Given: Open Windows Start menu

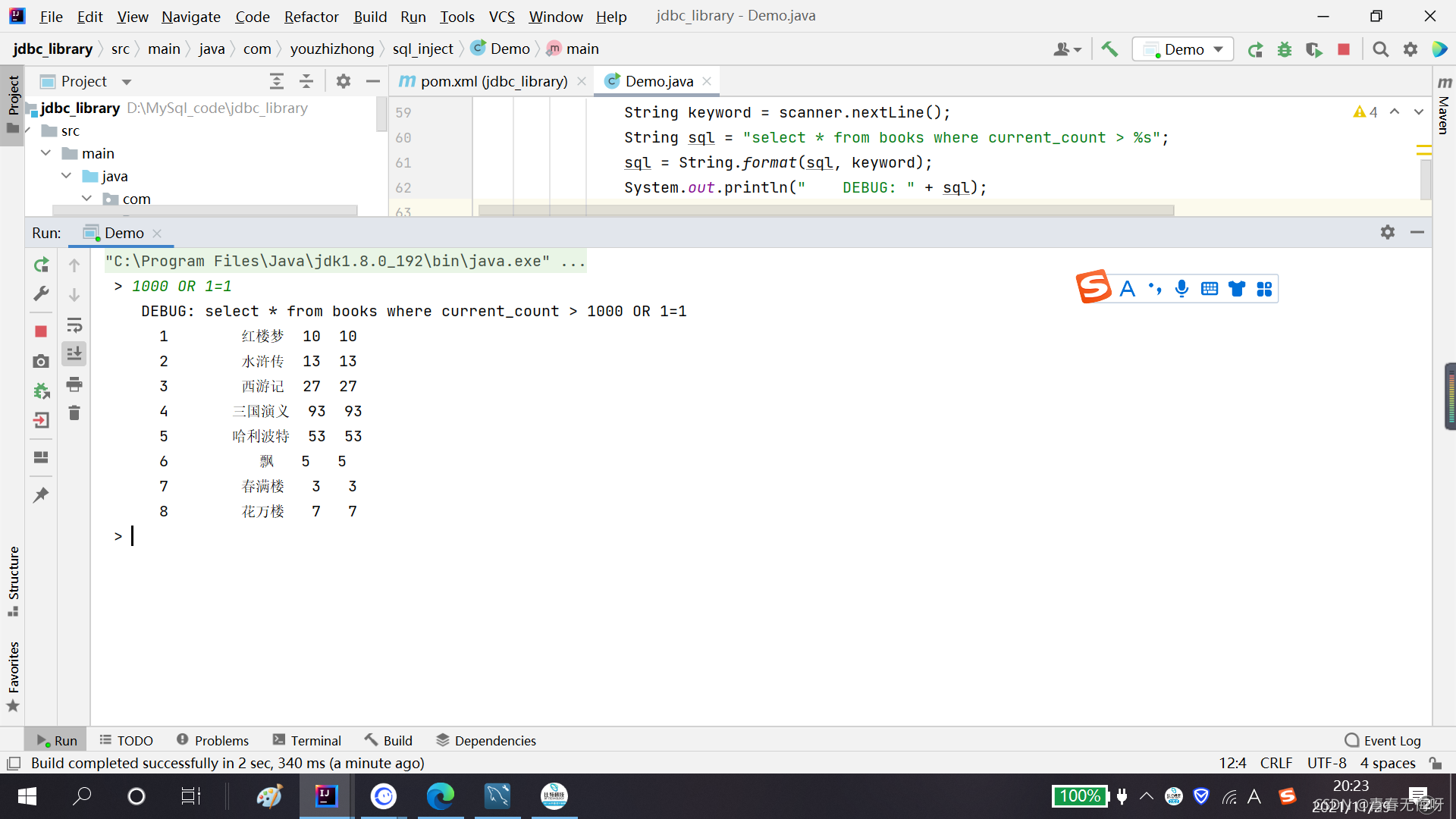Looking at the screenshot, I should tap(27, 796).
